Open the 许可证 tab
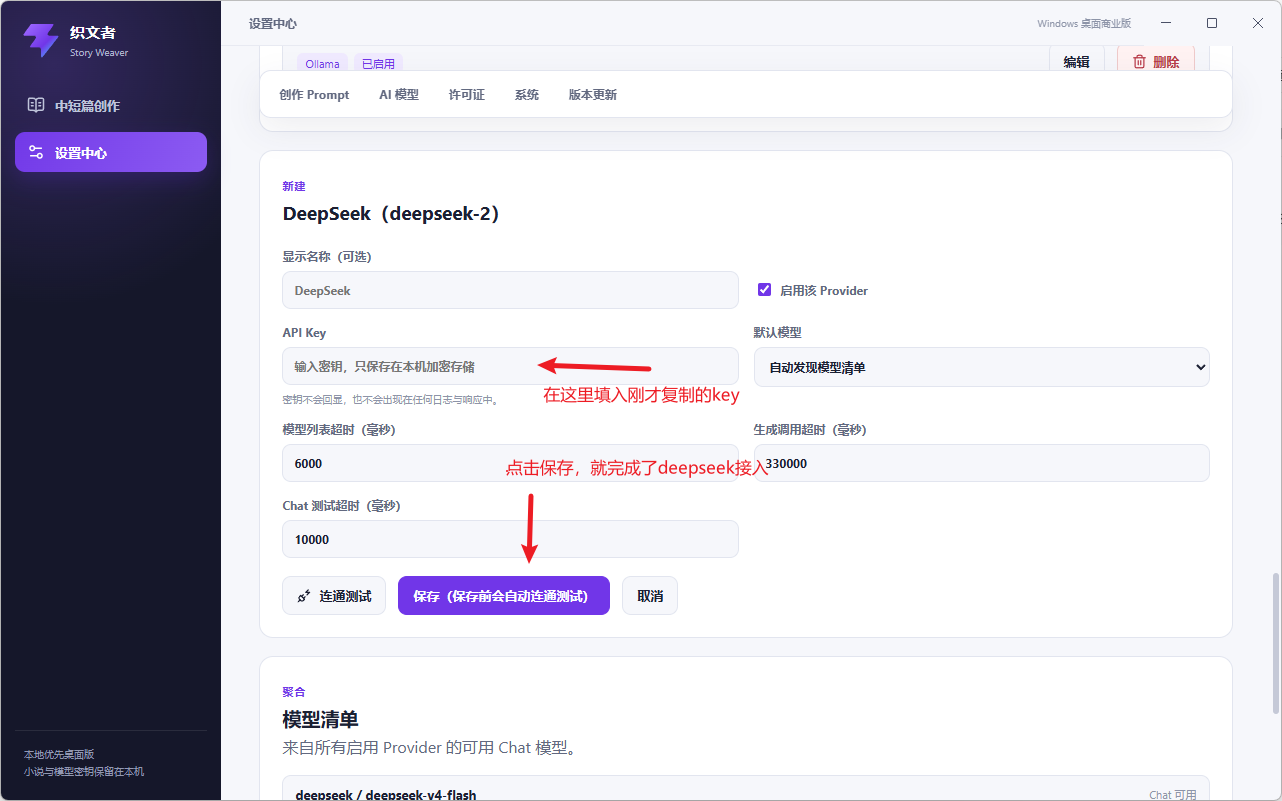The width and height of the screenshot is (1282, 801). (x=467, y=95)
